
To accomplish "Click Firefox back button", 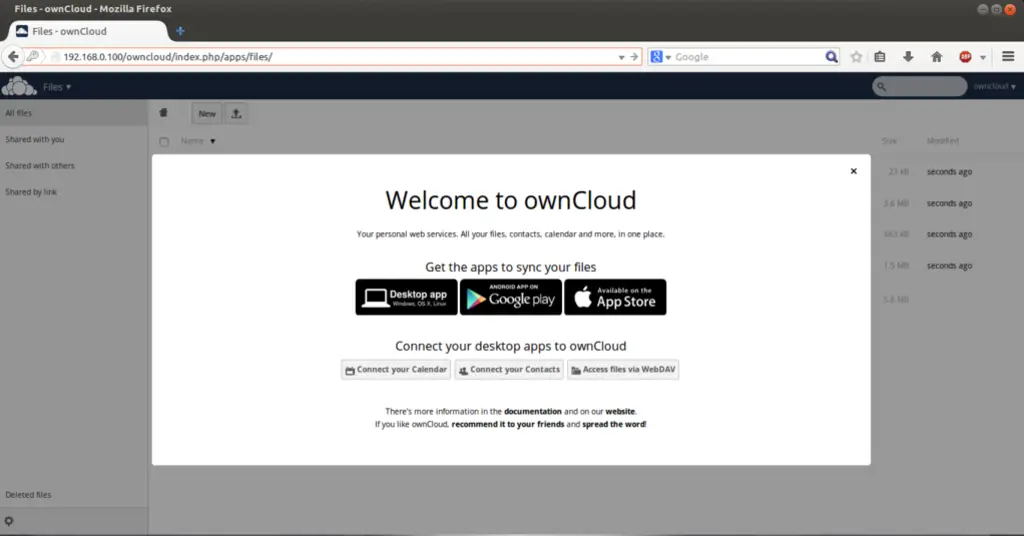I will [13, 57].
